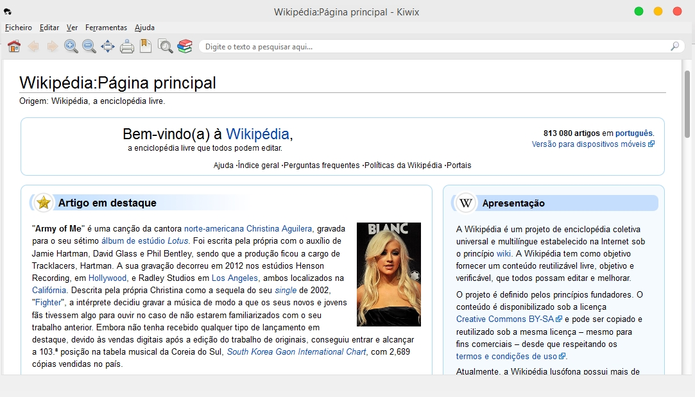Open South Korea Gaon International Chart link

(297, 352)
